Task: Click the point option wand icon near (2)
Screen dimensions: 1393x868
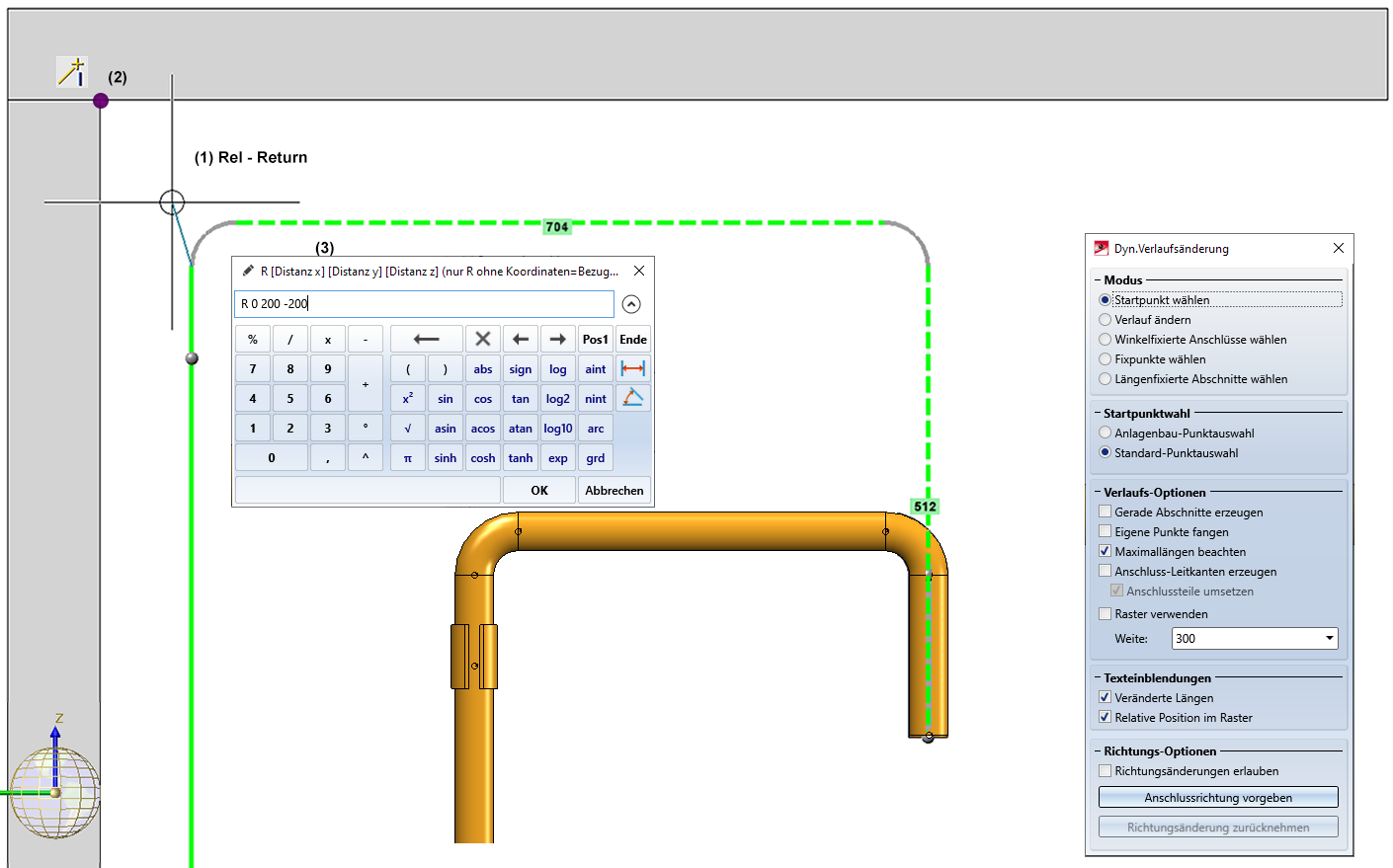Action: click(71, 72)
